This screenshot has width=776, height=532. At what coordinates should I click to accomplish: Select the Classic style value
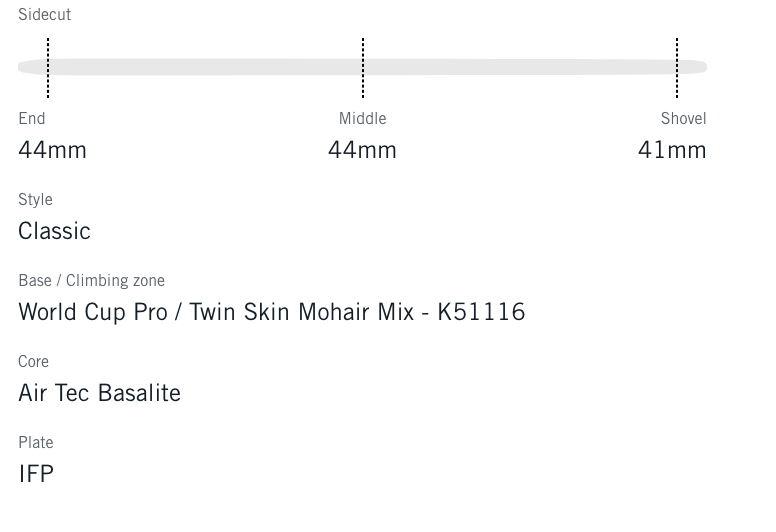pyautogui.click(x=54, y=231)
